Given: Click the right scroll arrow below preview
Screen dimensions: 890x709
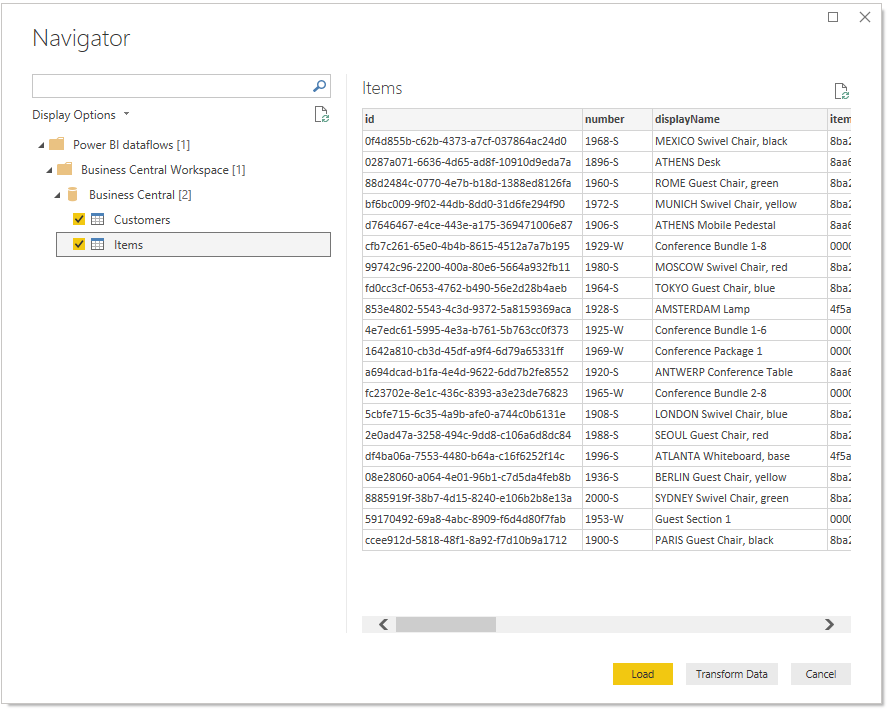Looking at the screenshot, I should coord(829,624).
